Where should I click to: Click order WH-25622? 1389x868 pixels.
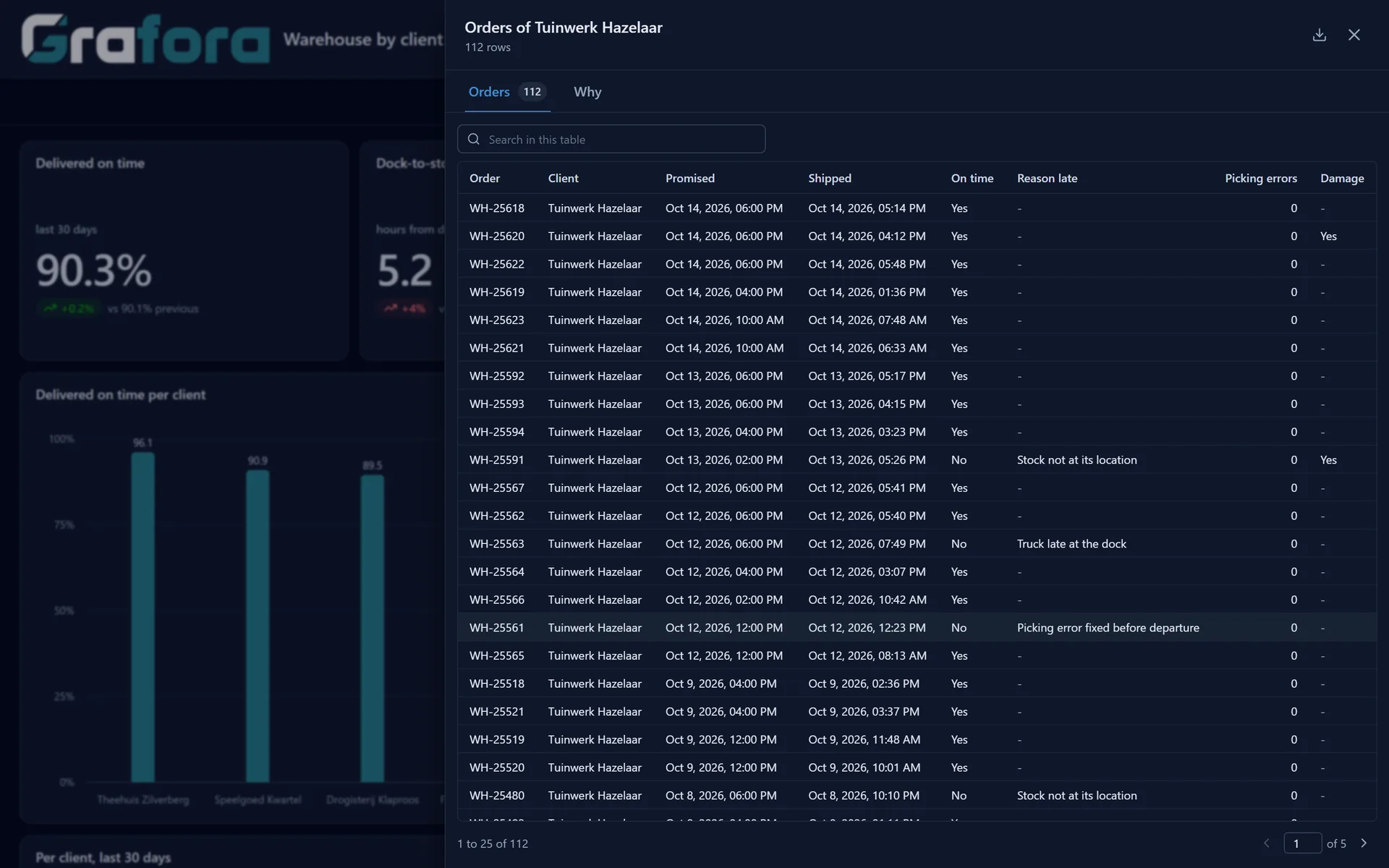pyautogui.click(x=496, y=264)
